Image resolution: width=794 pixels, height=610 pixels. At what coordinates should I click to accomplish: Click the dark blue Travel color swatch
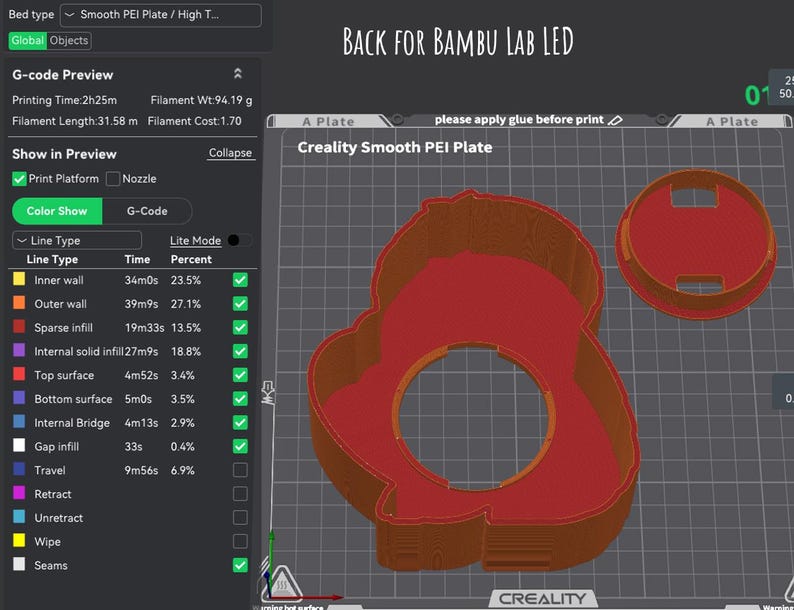[x=19, y=469]
